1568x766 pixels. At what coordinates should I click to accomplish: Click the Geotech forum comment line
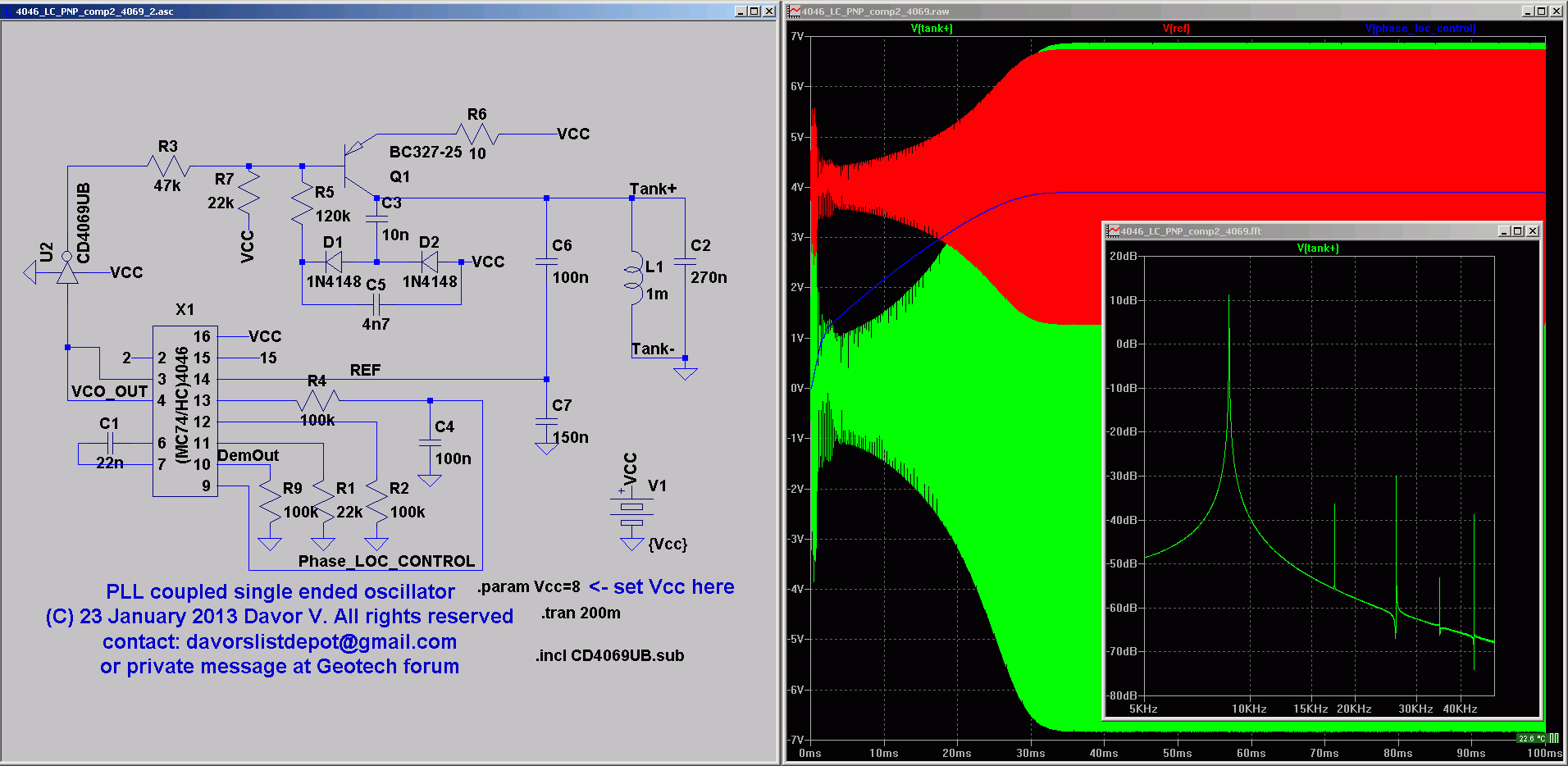point(280,667)
